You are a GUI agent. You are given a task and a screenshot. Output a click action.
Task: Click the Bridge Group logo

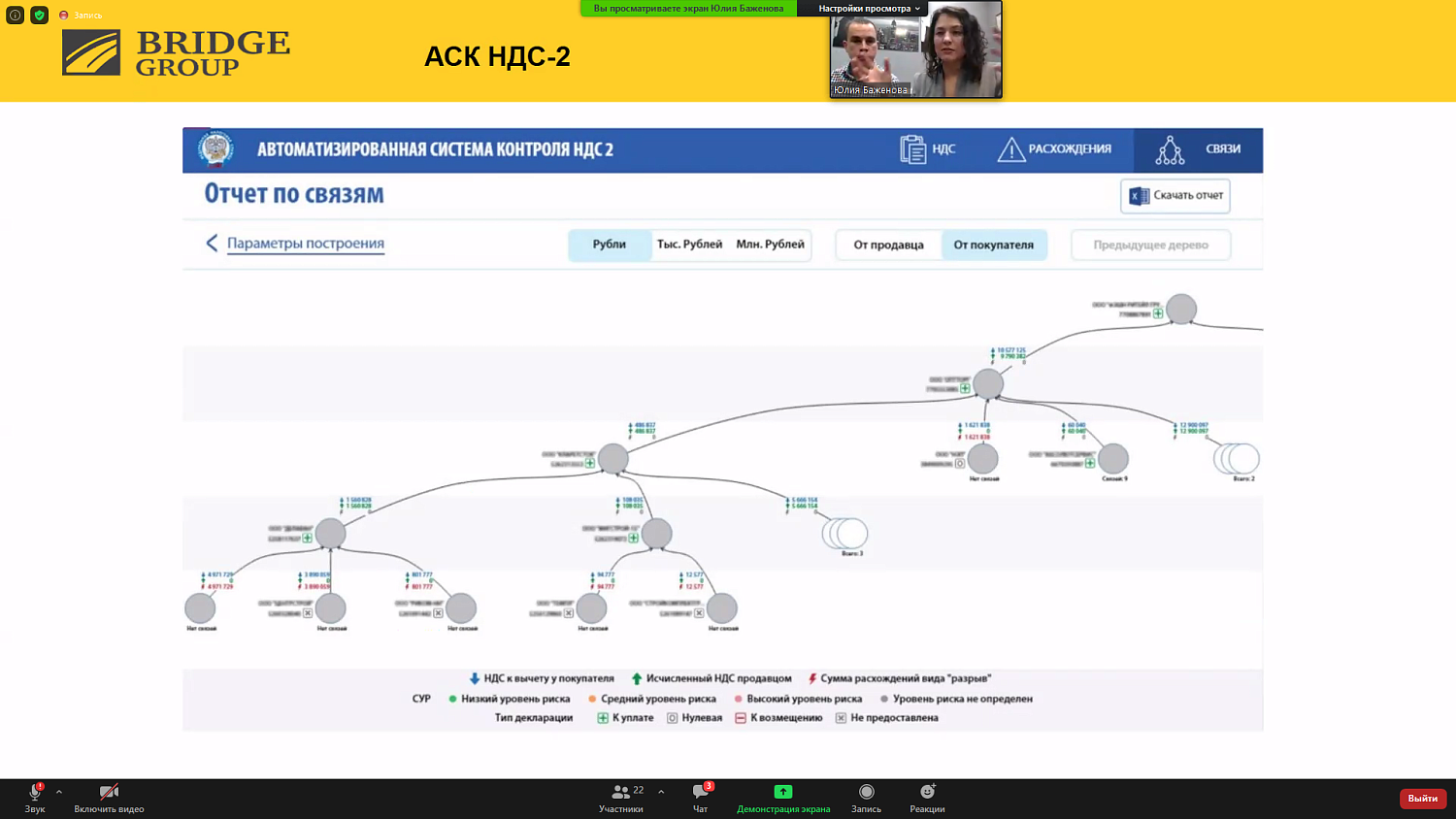click(x=176, y=52)
